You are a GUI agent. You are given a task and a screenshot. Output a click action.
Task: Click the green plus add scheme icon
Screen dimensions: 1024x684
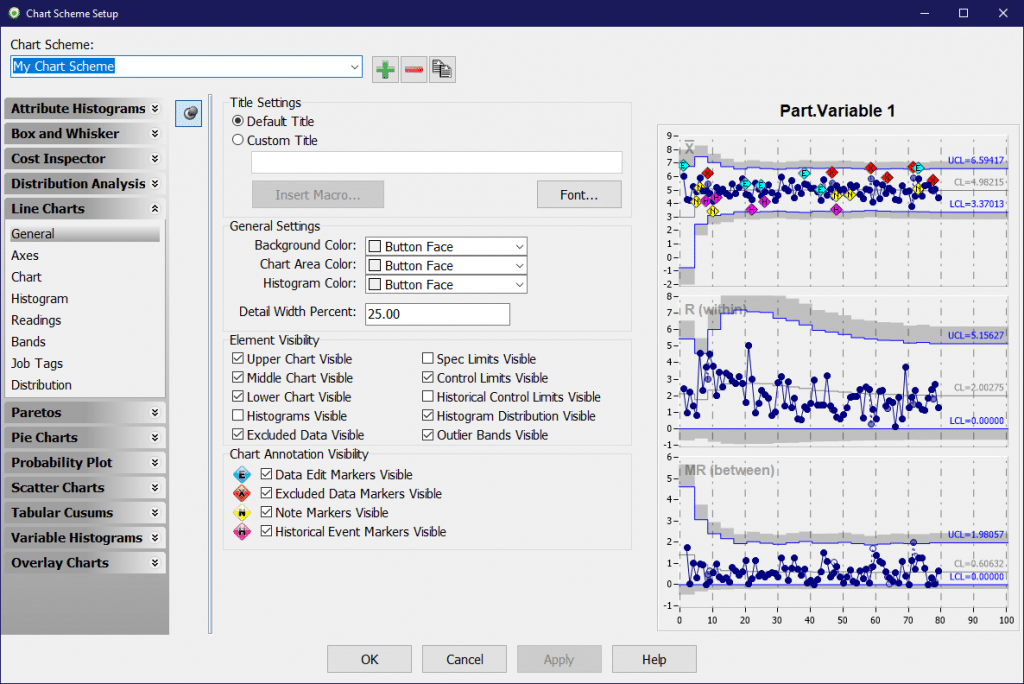[385, 69]
